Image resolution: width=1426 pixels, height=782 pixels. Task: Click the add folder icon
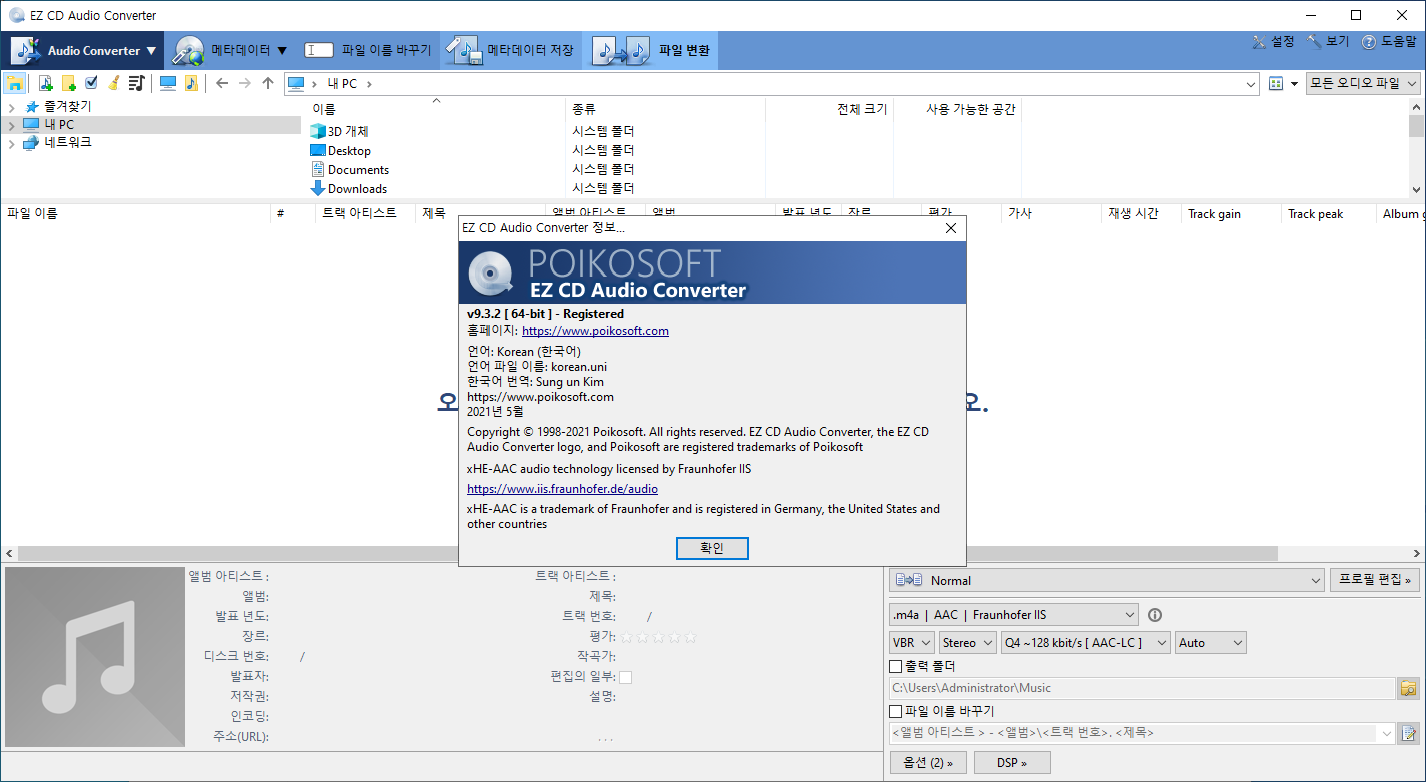click(x=69, y=83)
